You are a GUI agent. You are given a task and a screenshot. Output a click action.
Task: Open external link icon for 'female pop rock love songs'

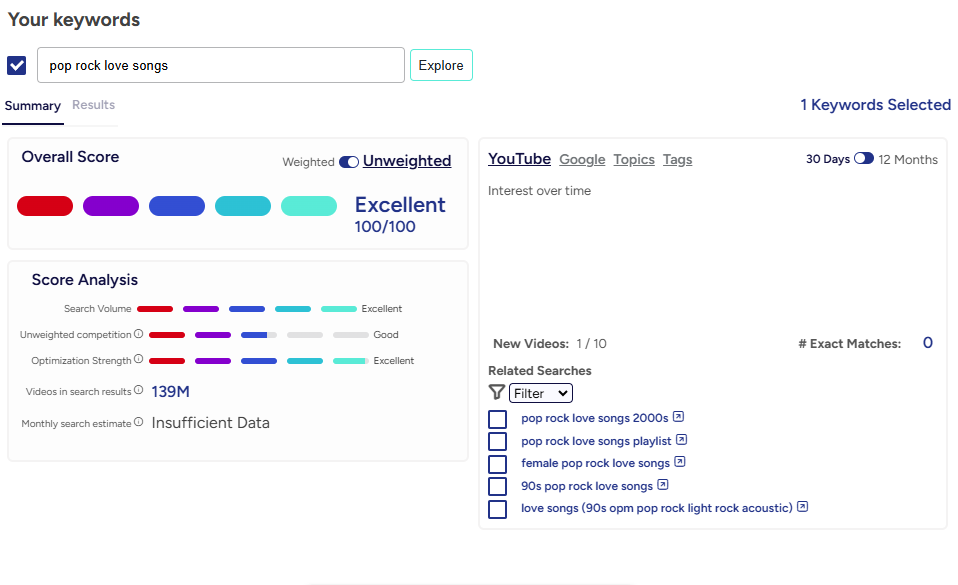(x=680, y=462)
